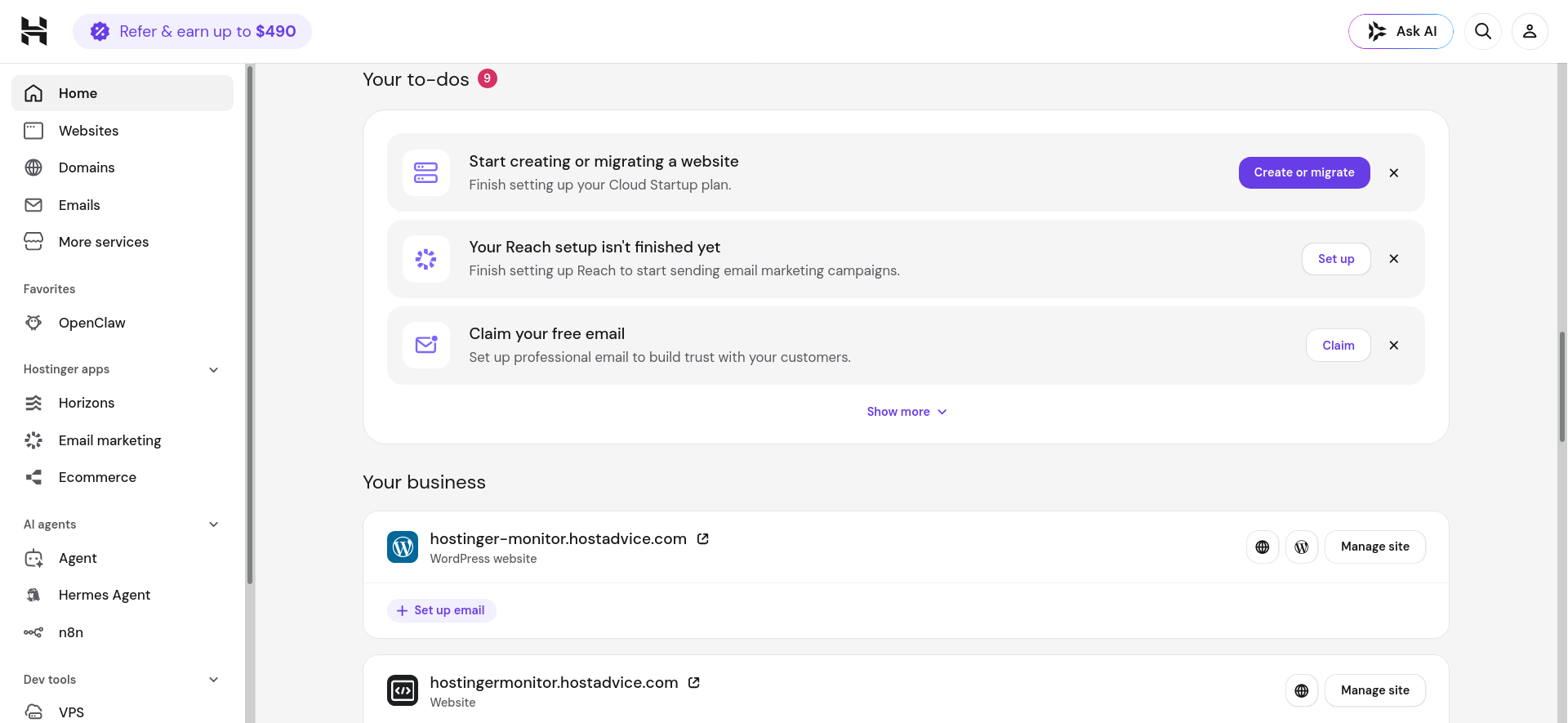Open Agent in AI agents
This screenshot has height=723, width=1568.
(x=122, y=558)
